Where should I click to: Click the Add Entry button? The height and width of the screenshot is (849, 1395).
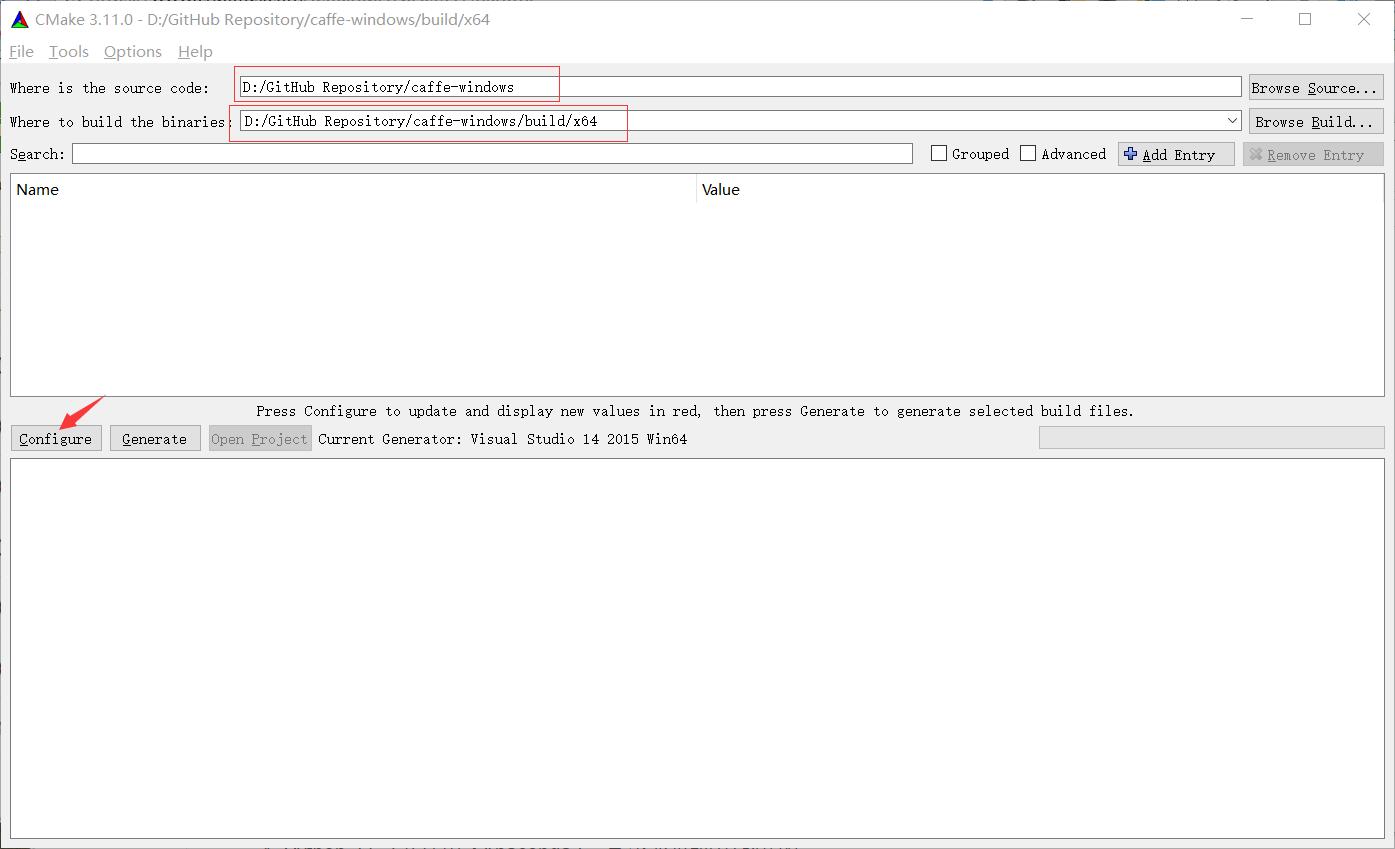pos(1176,155)
